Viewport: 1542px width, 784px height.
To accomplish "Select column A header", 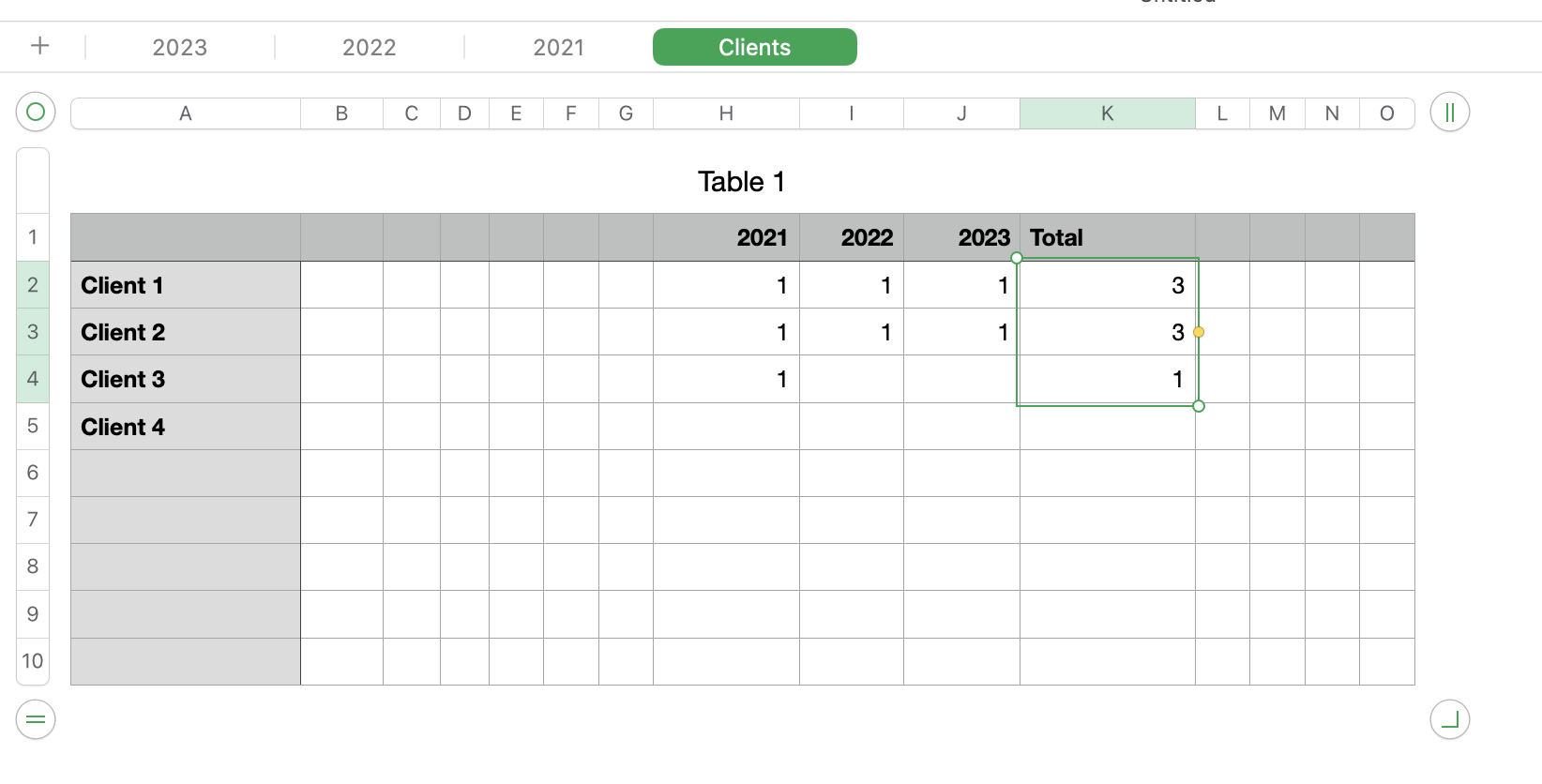I will (185, 113).
